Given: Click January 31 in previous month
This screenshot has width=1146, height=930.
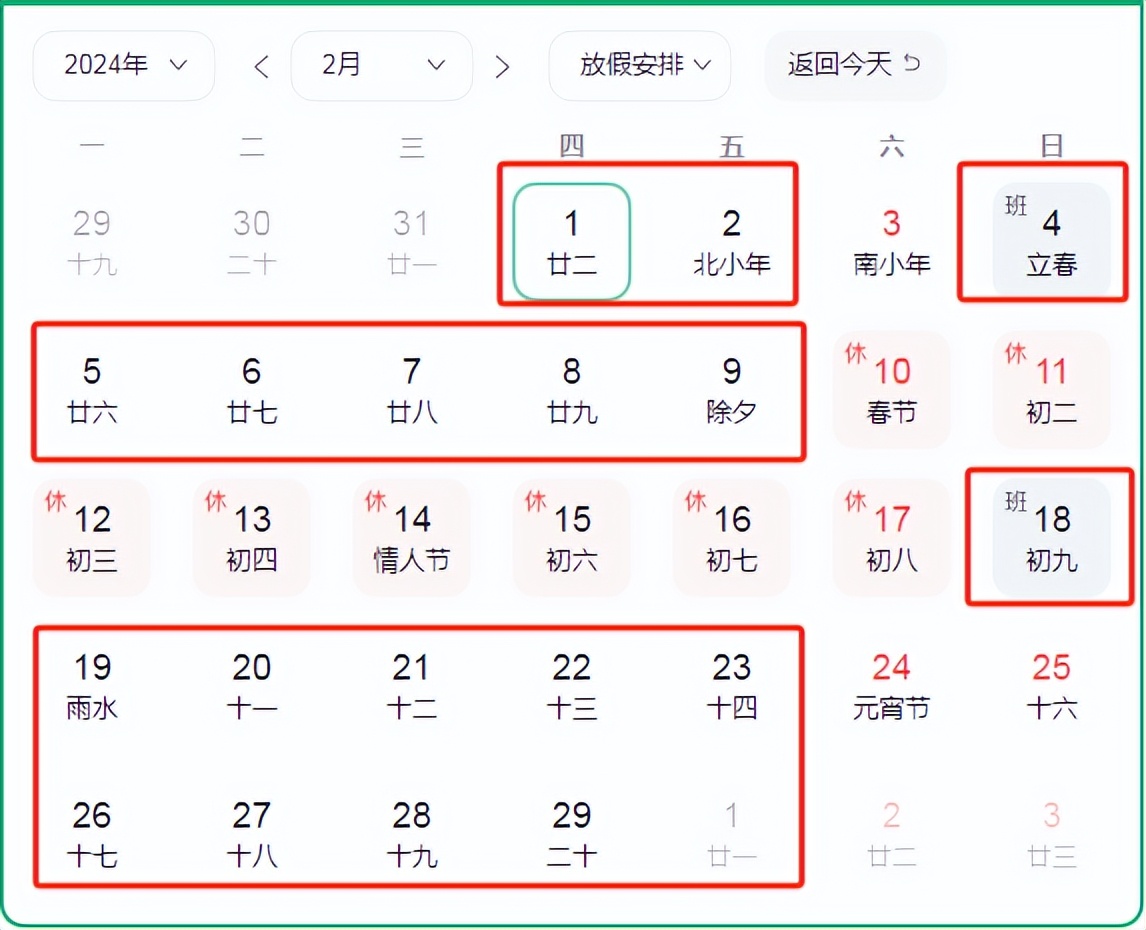Looking at the screenshot, I should [x=411, y=242].
